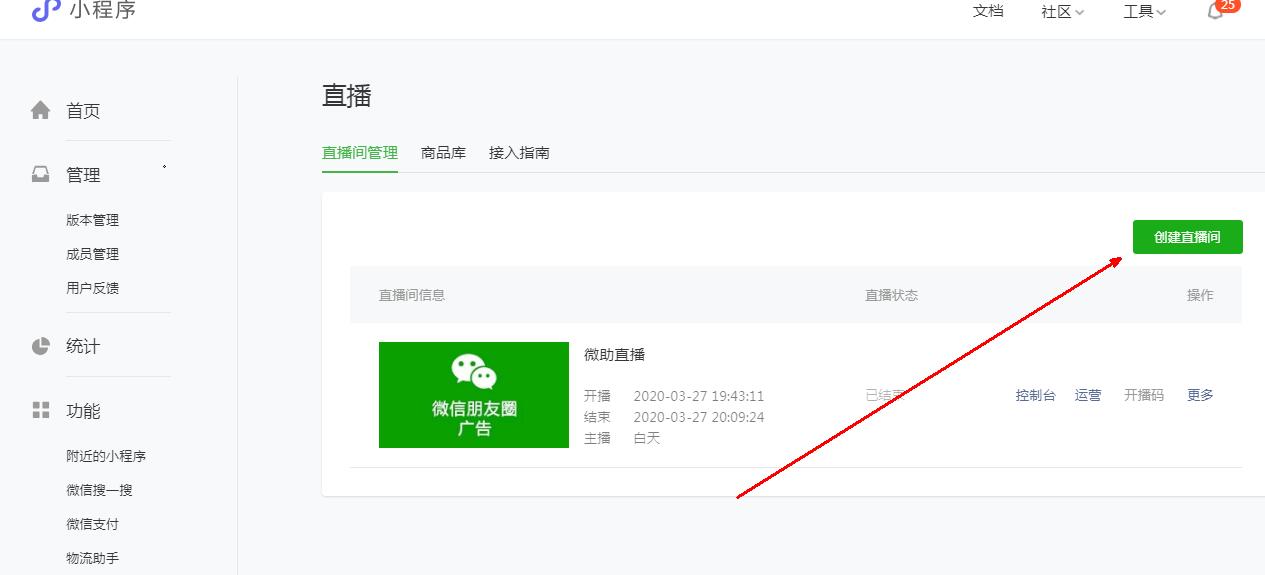The height and width of the screenshot is (575, 1265).
Task: Click the 创建直播间 button
Action: (x=1188, y=237)
